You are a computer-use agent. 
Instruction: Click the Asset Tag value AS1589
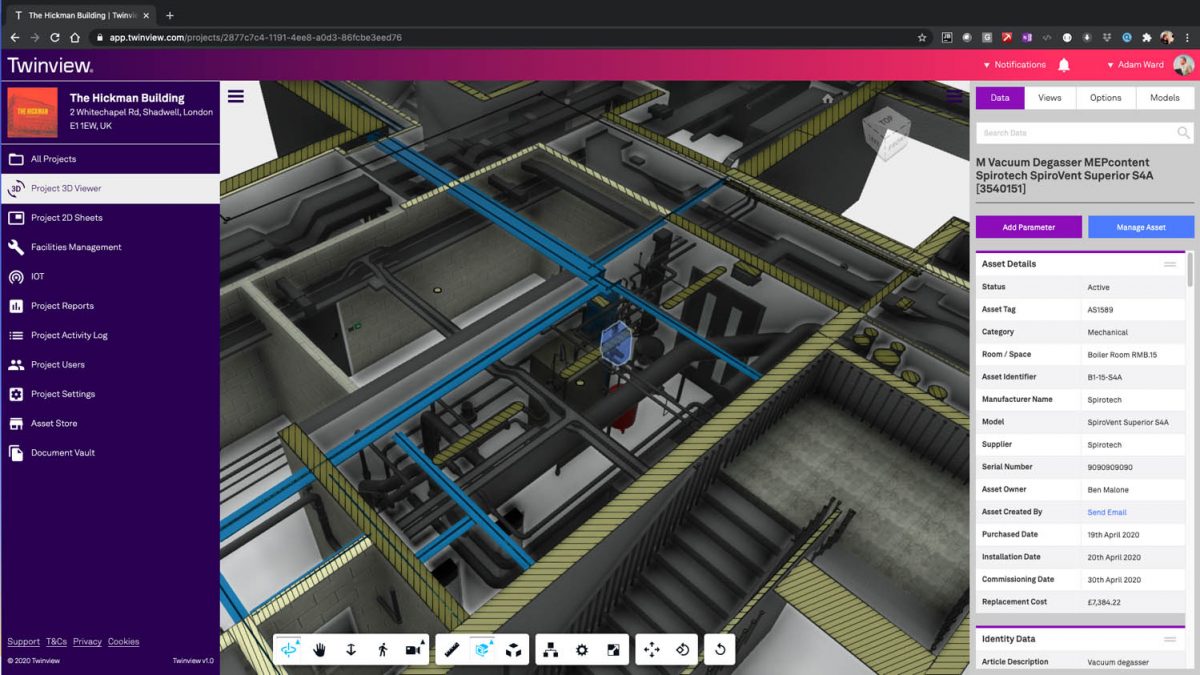1100,310
